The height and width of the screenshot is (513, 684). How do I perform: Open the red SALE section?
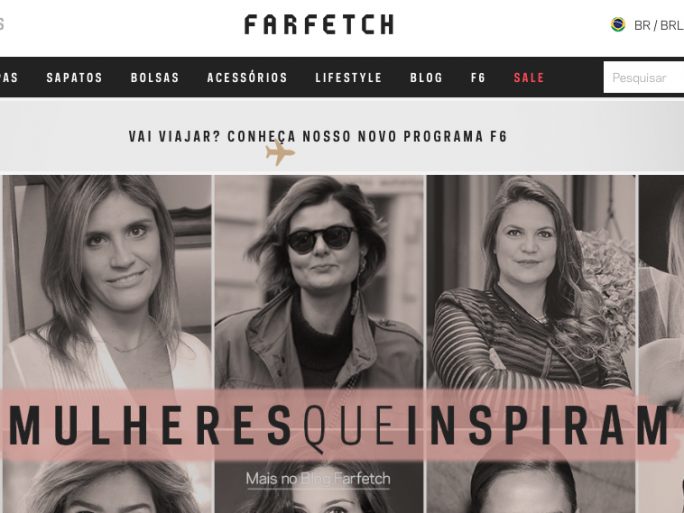tap(529, 78)
